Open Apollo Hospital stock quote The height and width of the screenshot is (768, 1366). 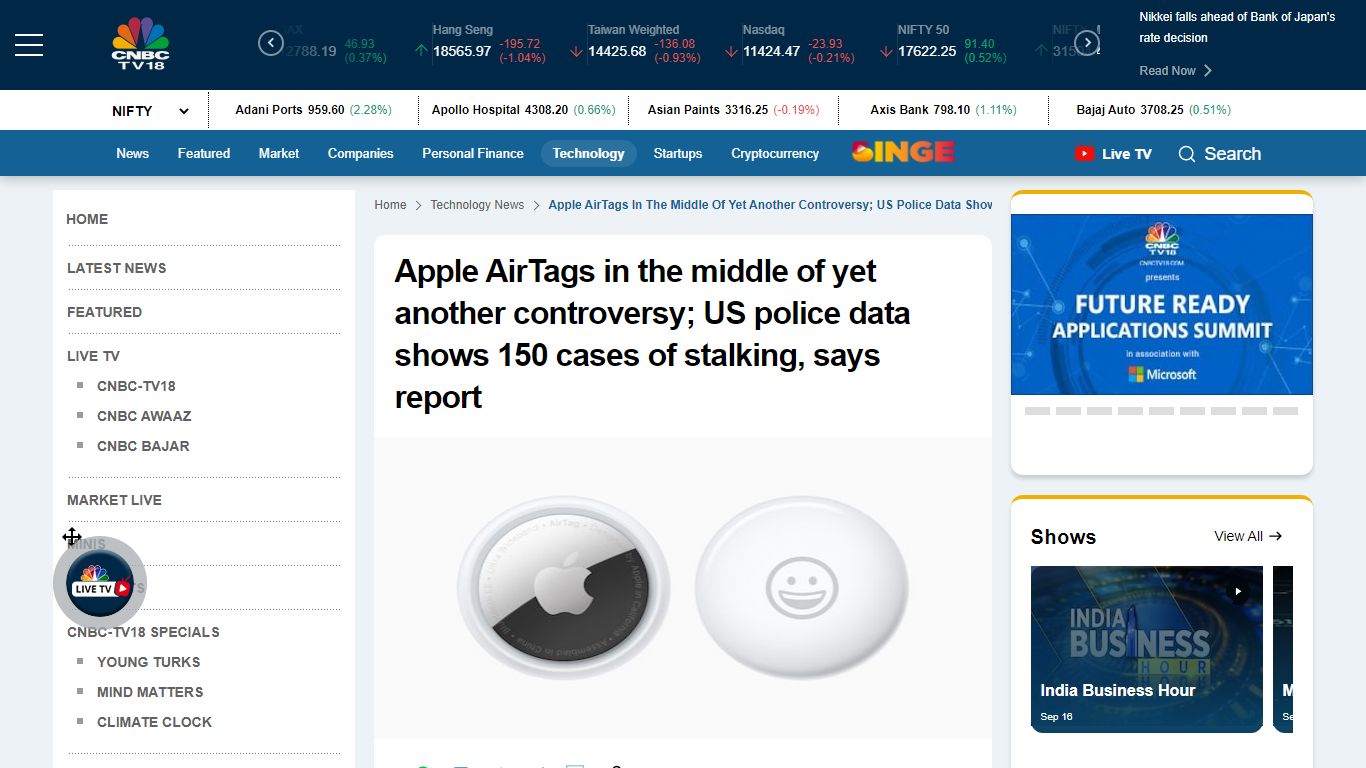[x=523, y=110]
